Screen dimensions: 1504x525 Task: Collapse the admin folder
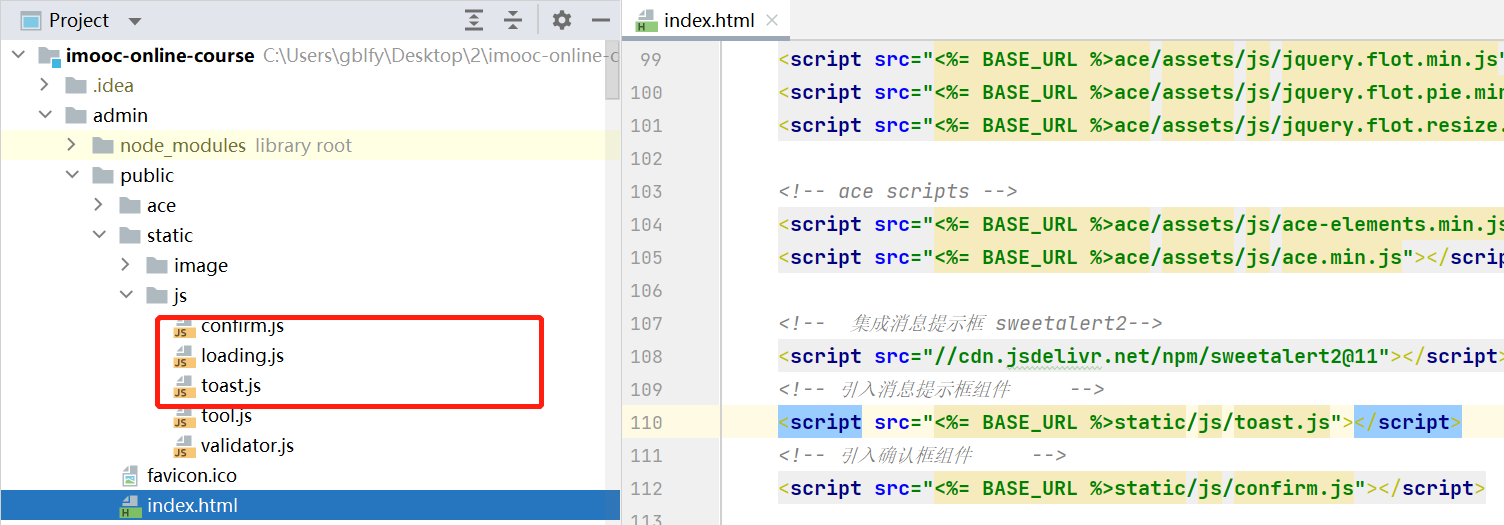44,115
